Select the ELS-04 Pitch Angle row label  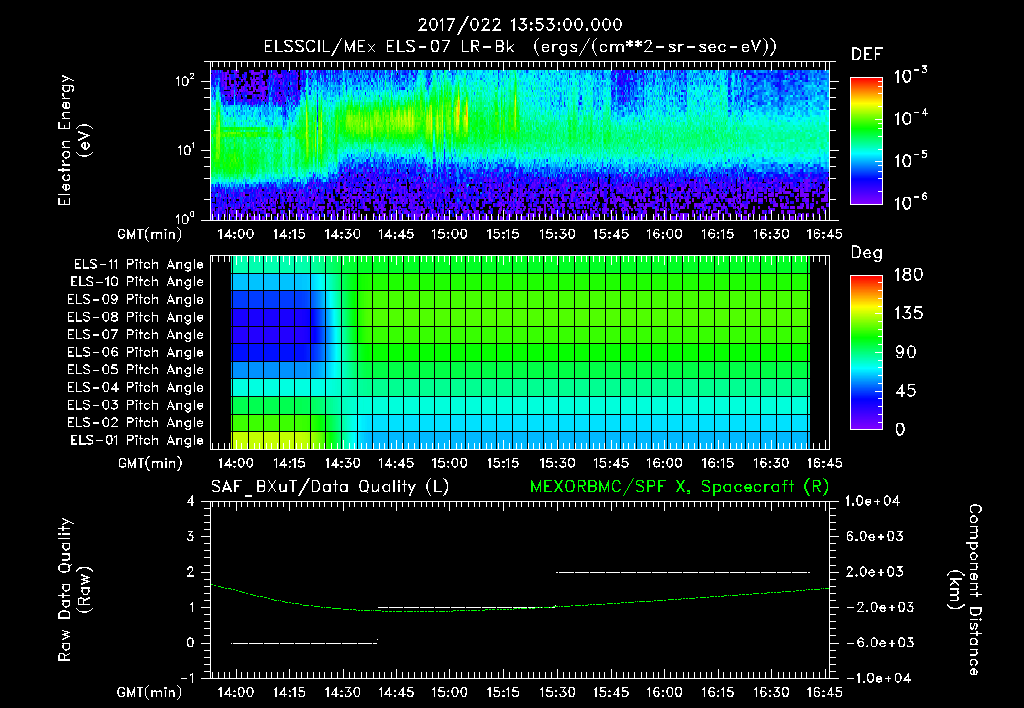coord(136,387)
